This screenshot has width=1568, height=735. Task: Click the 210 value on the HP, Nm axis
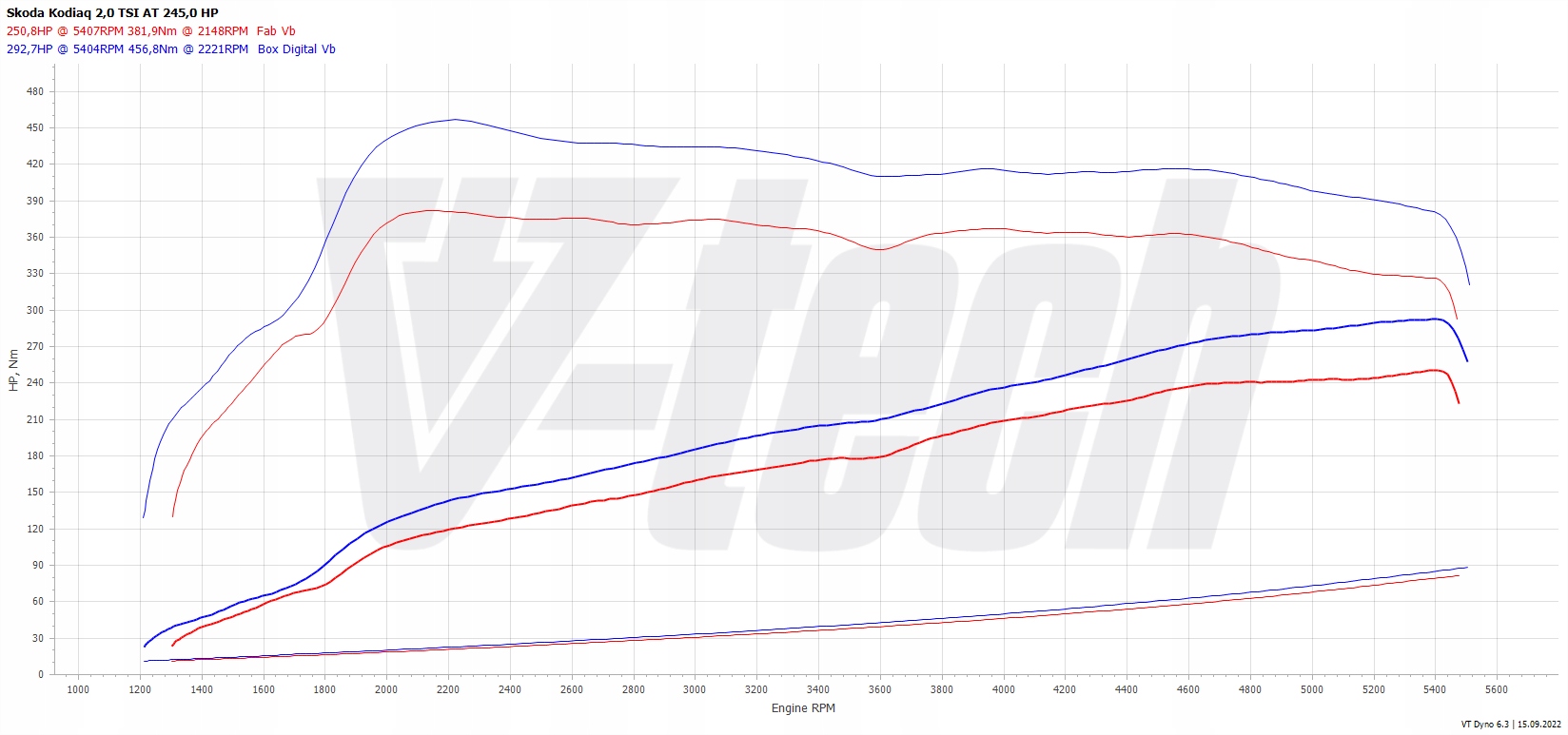click(35, 419)
